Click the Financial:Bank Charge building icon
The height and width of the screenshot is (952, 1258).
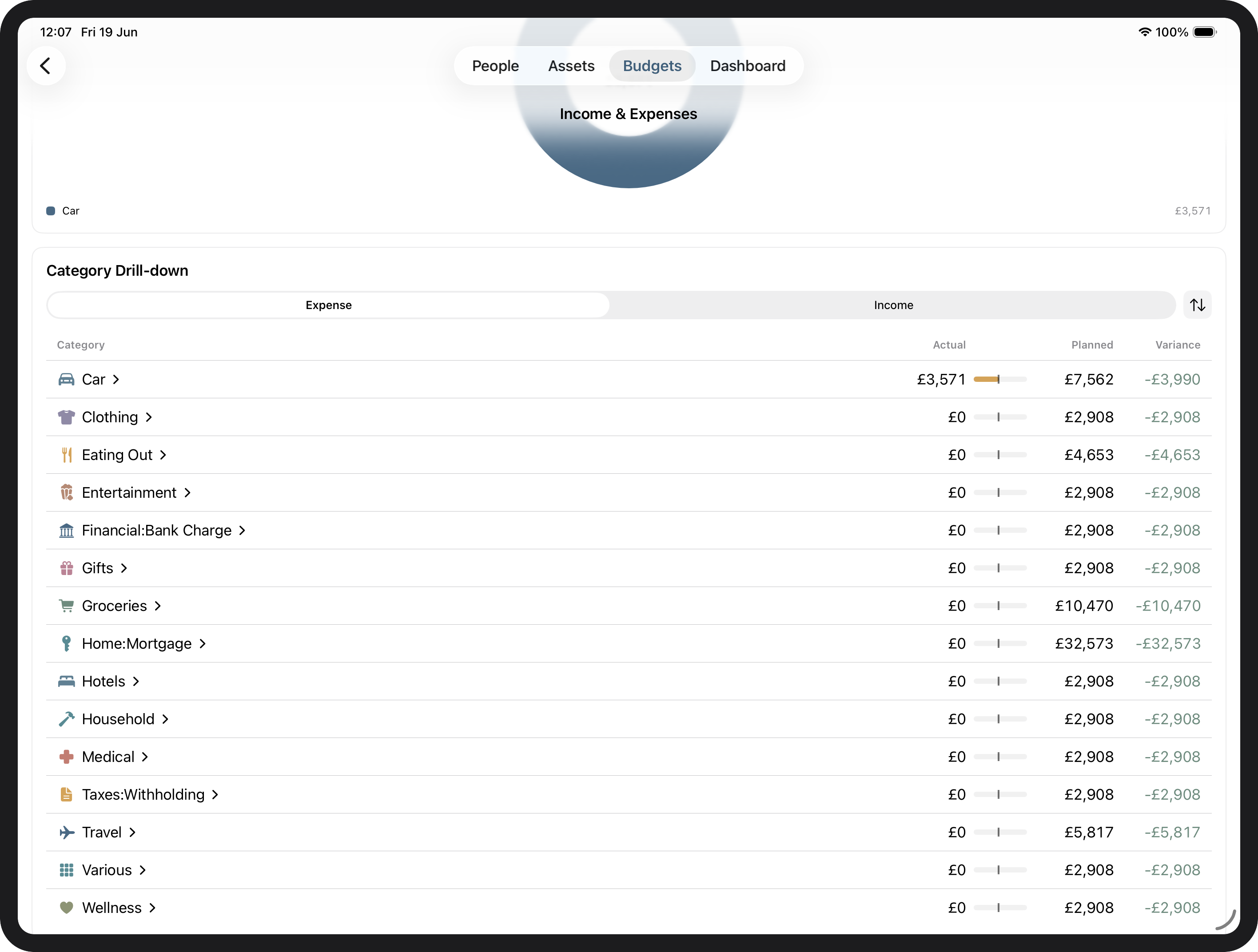(67, 531)
